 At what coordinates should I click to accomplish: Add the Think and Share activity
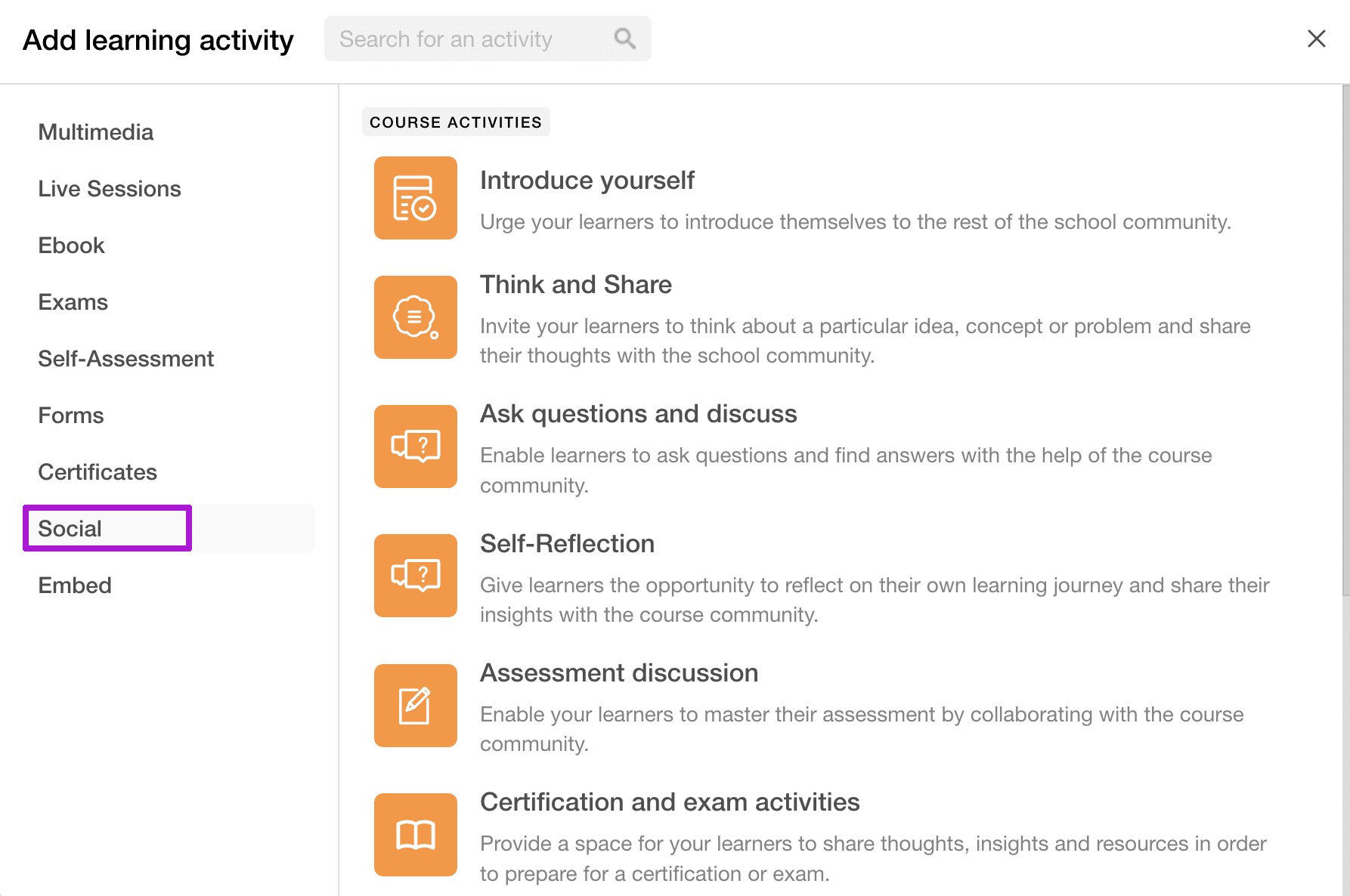click(x=576, y=285)
